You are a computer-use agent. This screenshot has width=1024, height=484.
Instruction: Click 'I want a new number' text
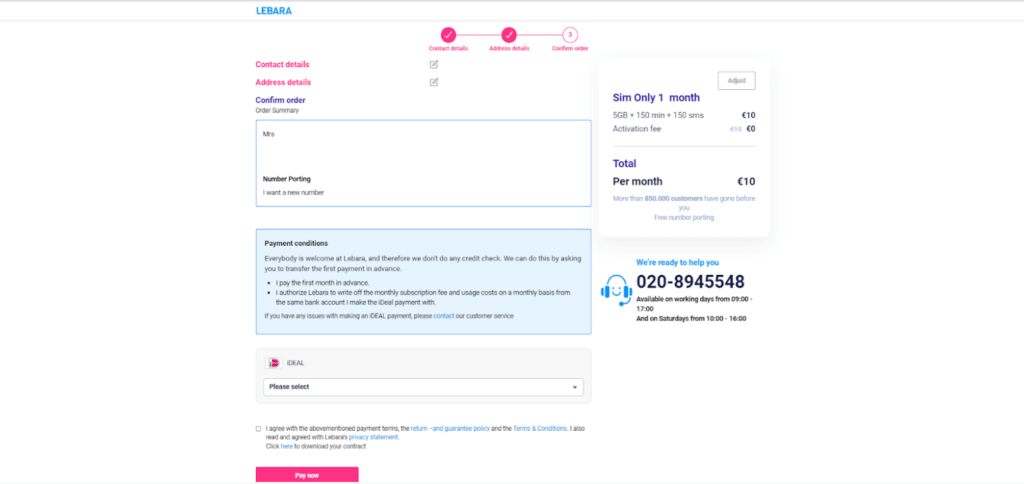(x=293, y=193)
